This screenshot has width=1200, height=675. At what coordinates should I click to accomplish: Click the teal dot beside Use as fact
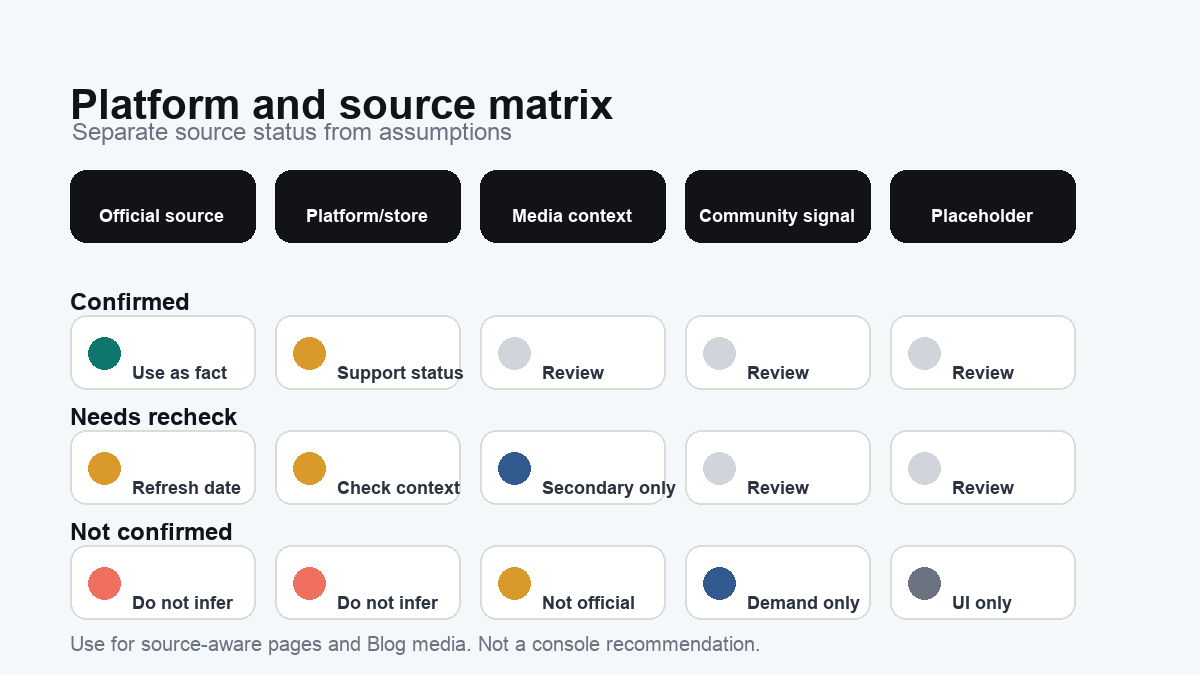coord(105,353)
